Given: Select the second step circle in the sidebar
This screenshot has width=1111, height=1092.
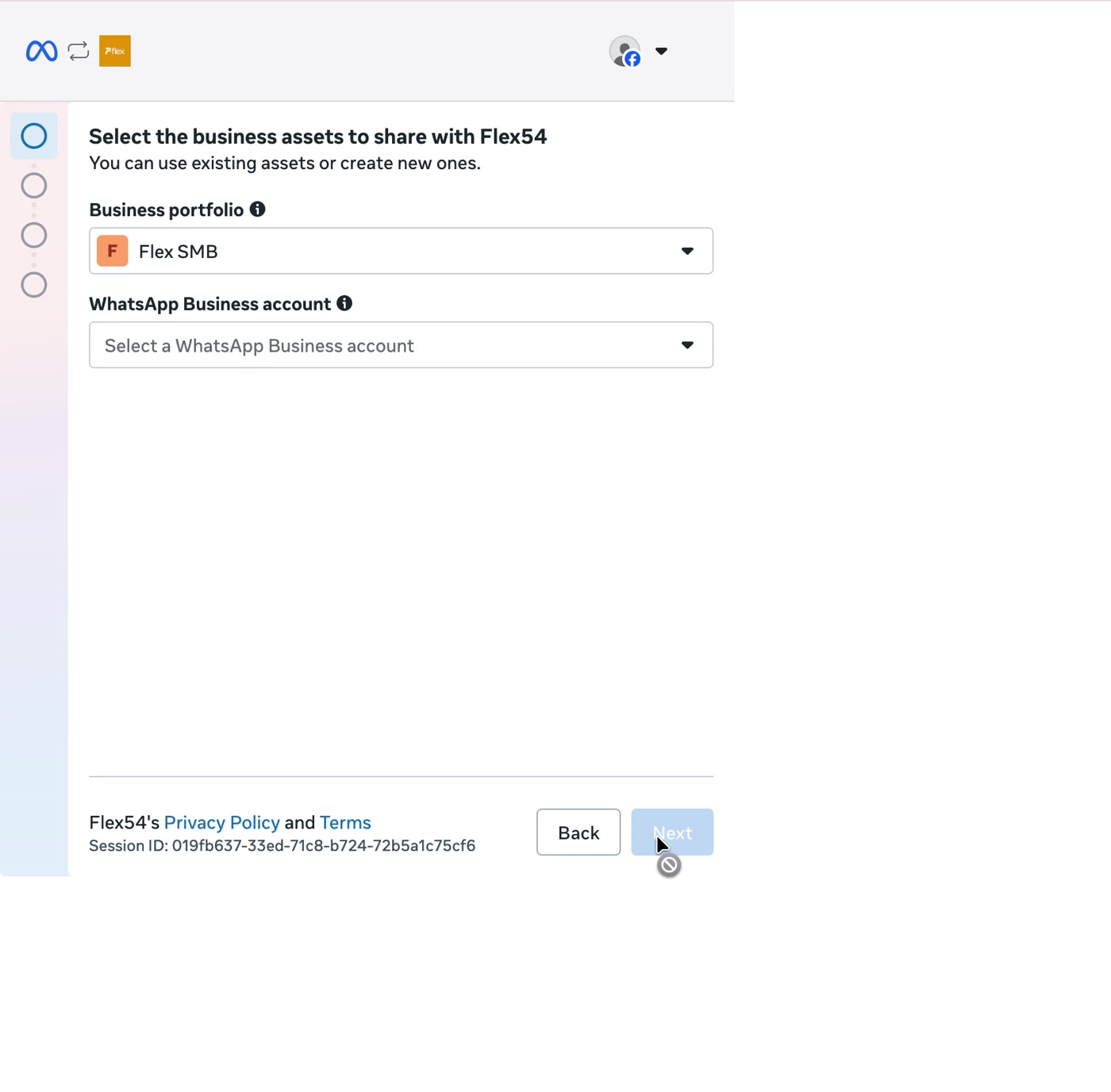Looking at the screenshot, I should pyautogui.click(x=34, y=186).
